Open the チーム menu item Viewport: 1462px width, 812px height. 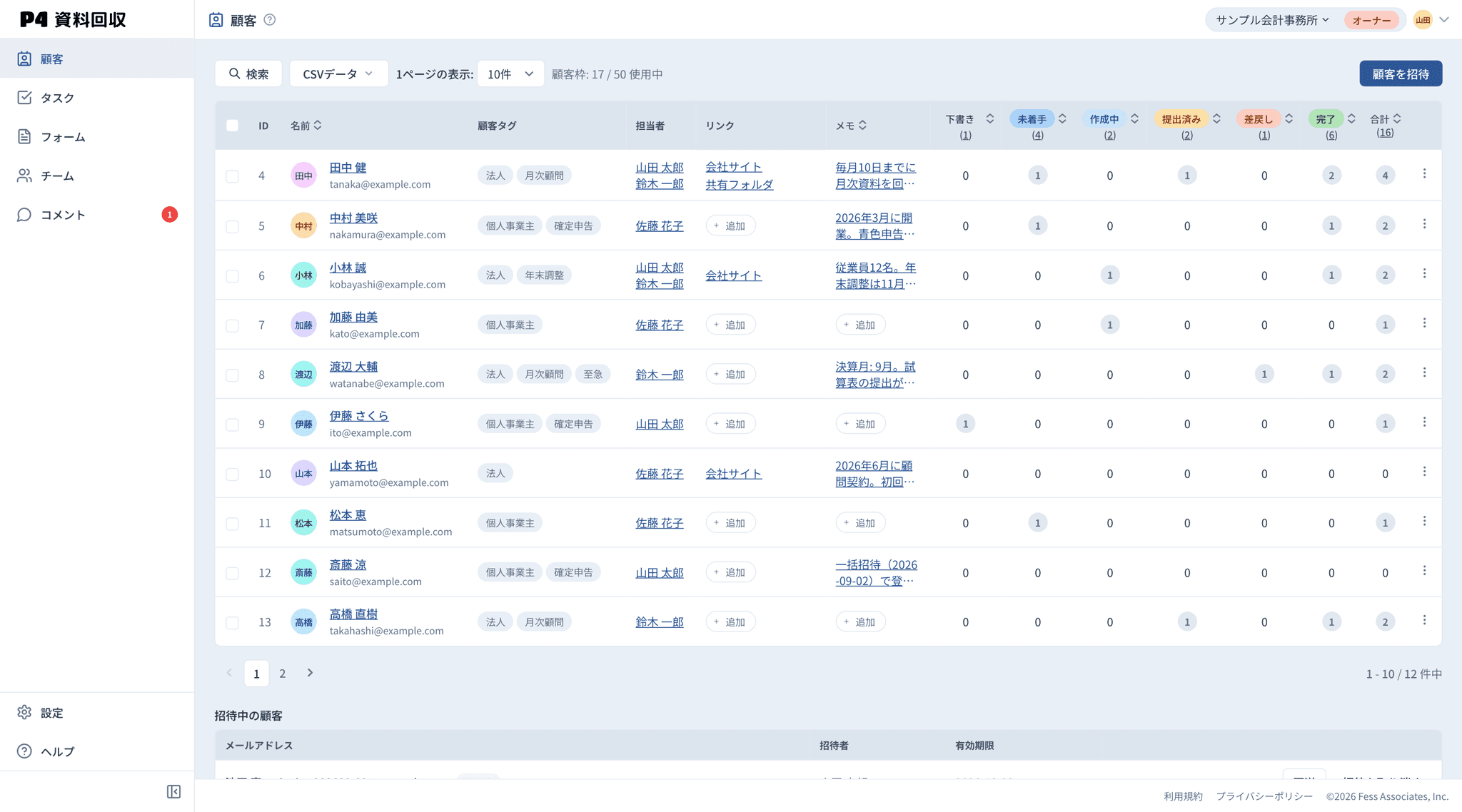click(97, 176)
